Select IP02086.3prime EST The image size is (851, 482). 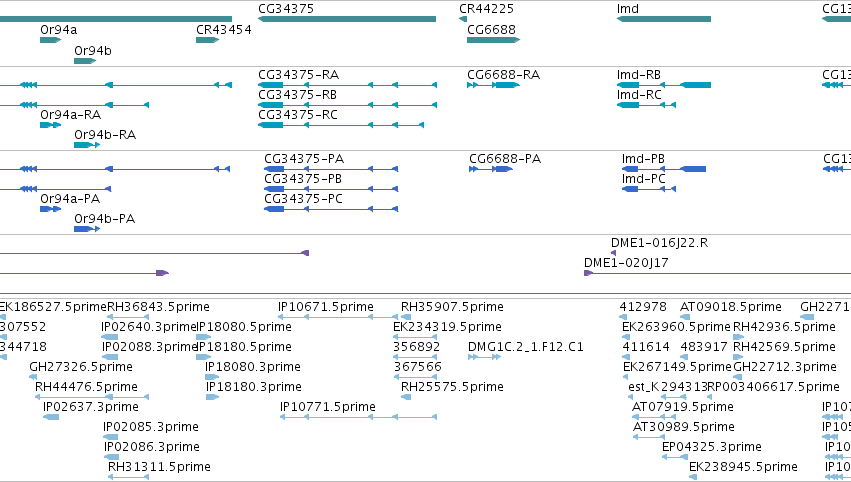(111, 457)
